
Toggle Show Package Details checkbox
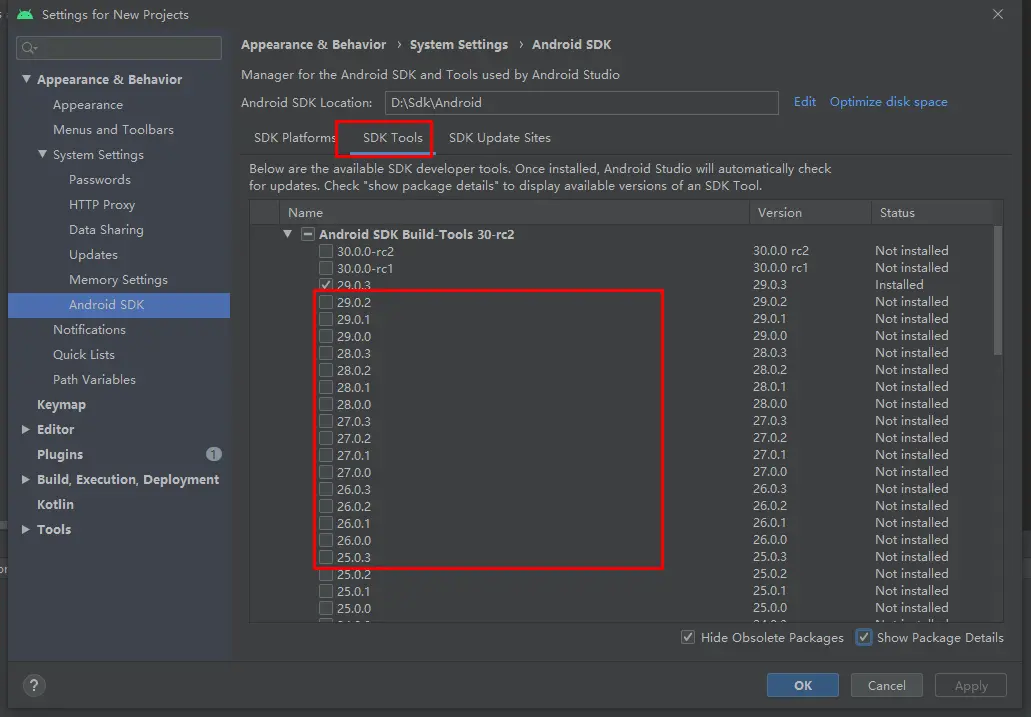(x=864, y=637)
